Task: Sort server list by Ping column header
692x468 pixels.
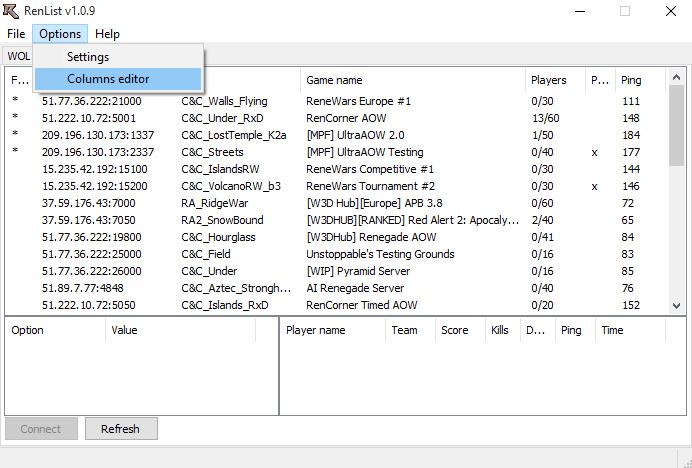Action: [x=640, y=80]
